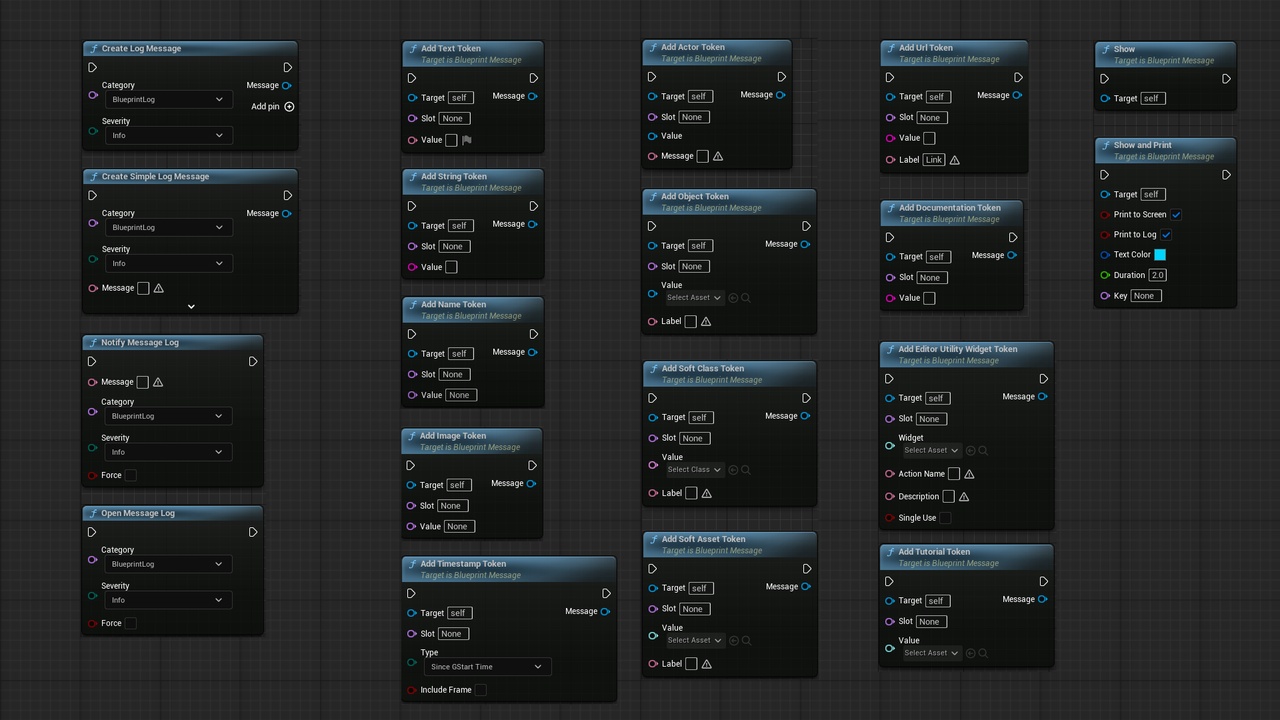Enable Force in Open Message Log
1280x720 pixels.
coord(130,624)
